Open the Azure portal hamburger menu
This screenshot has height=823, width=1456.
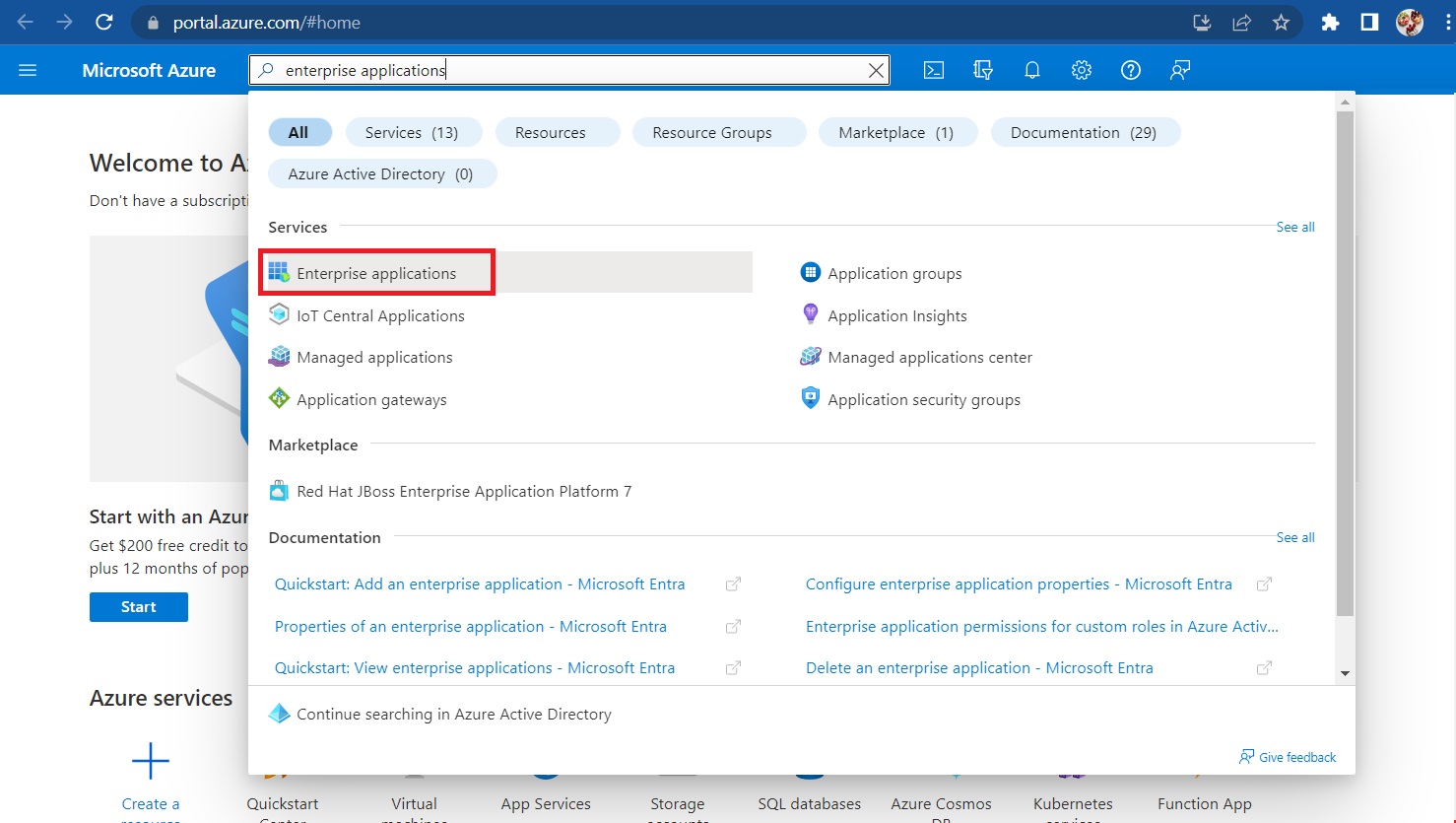[27, 69]
